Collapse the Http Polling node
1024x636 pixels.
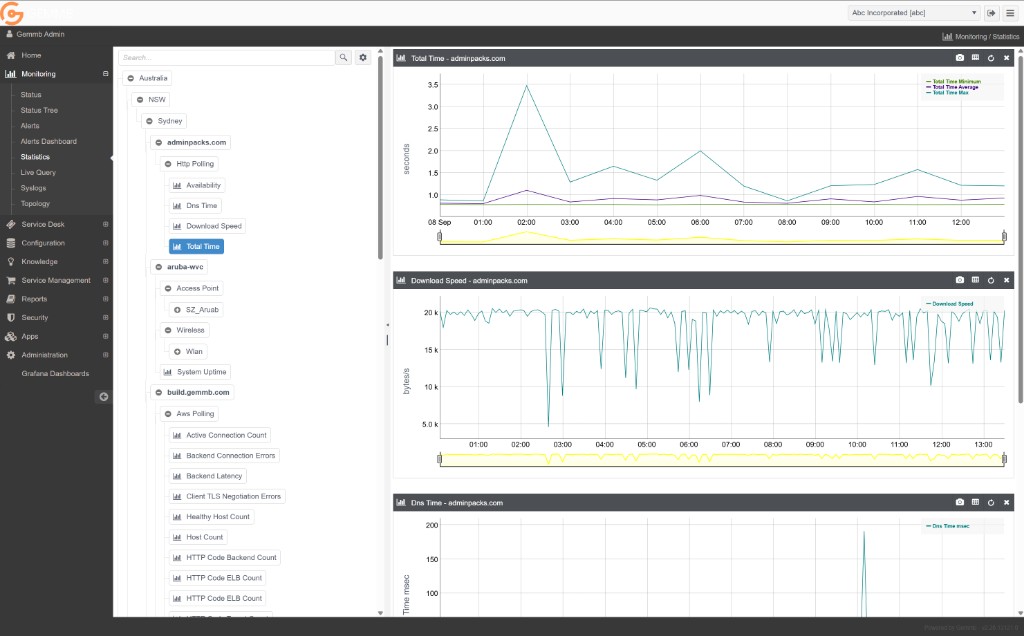(x=168, y=164)
